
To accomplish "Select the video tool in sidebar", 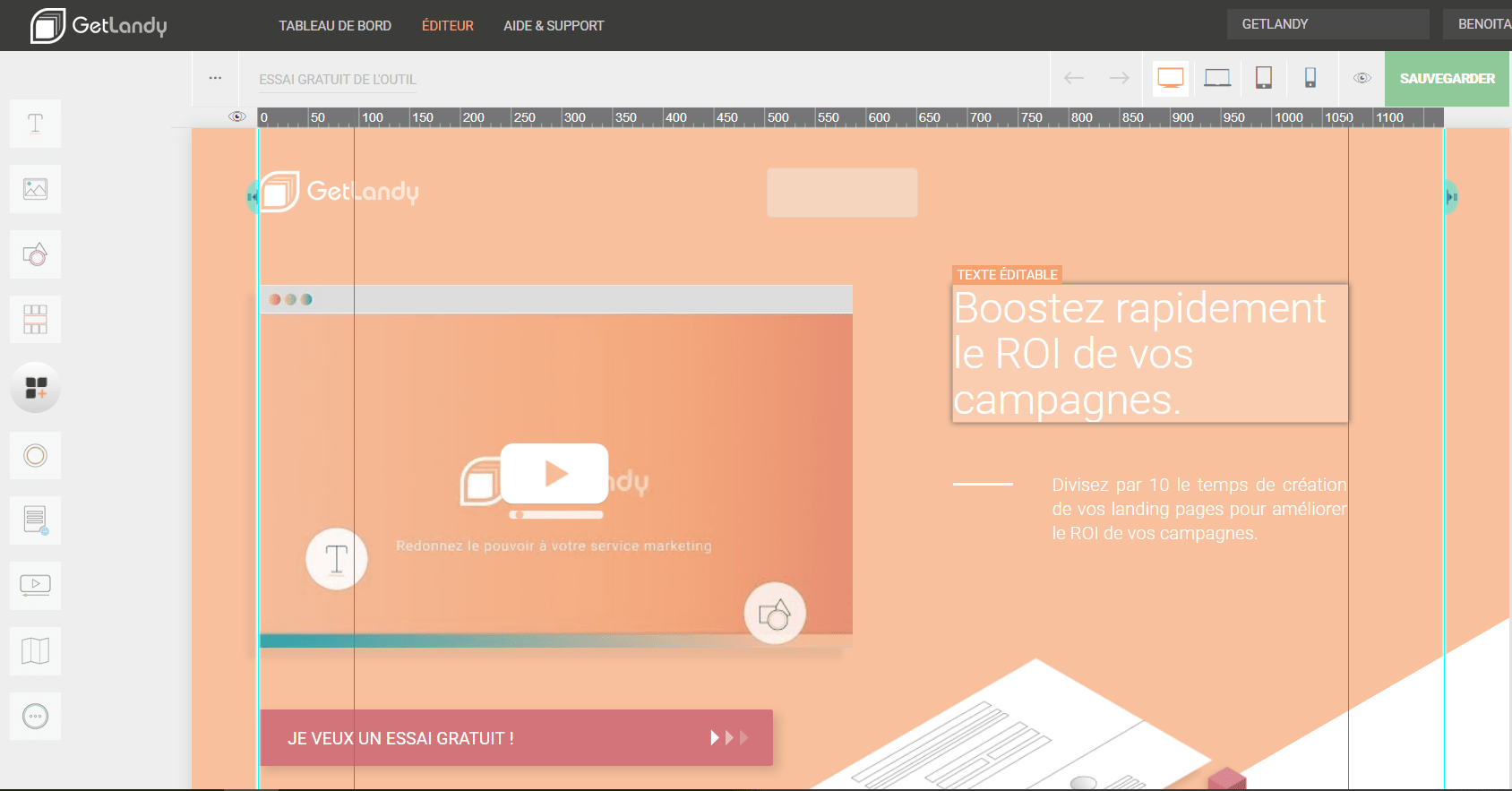I will click(x=35, y=586).
